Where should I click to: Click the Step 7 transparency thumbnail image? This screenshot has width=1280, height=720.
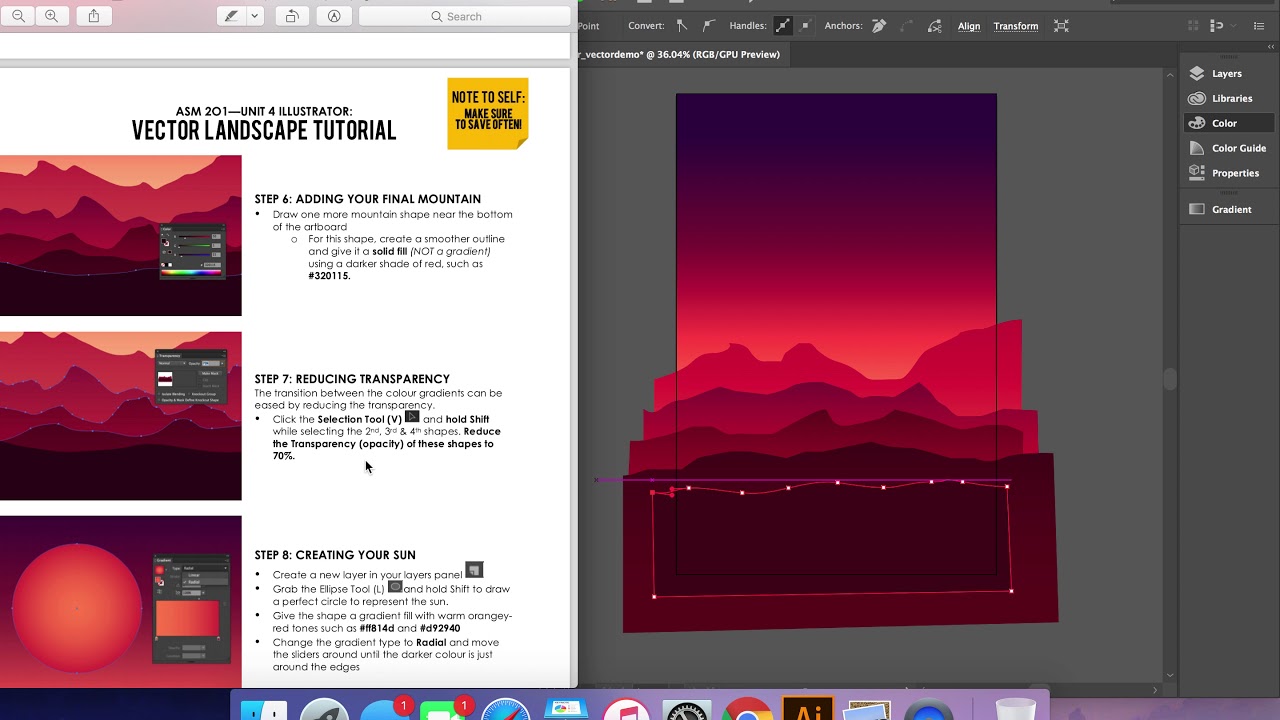[x=120, y=416]
